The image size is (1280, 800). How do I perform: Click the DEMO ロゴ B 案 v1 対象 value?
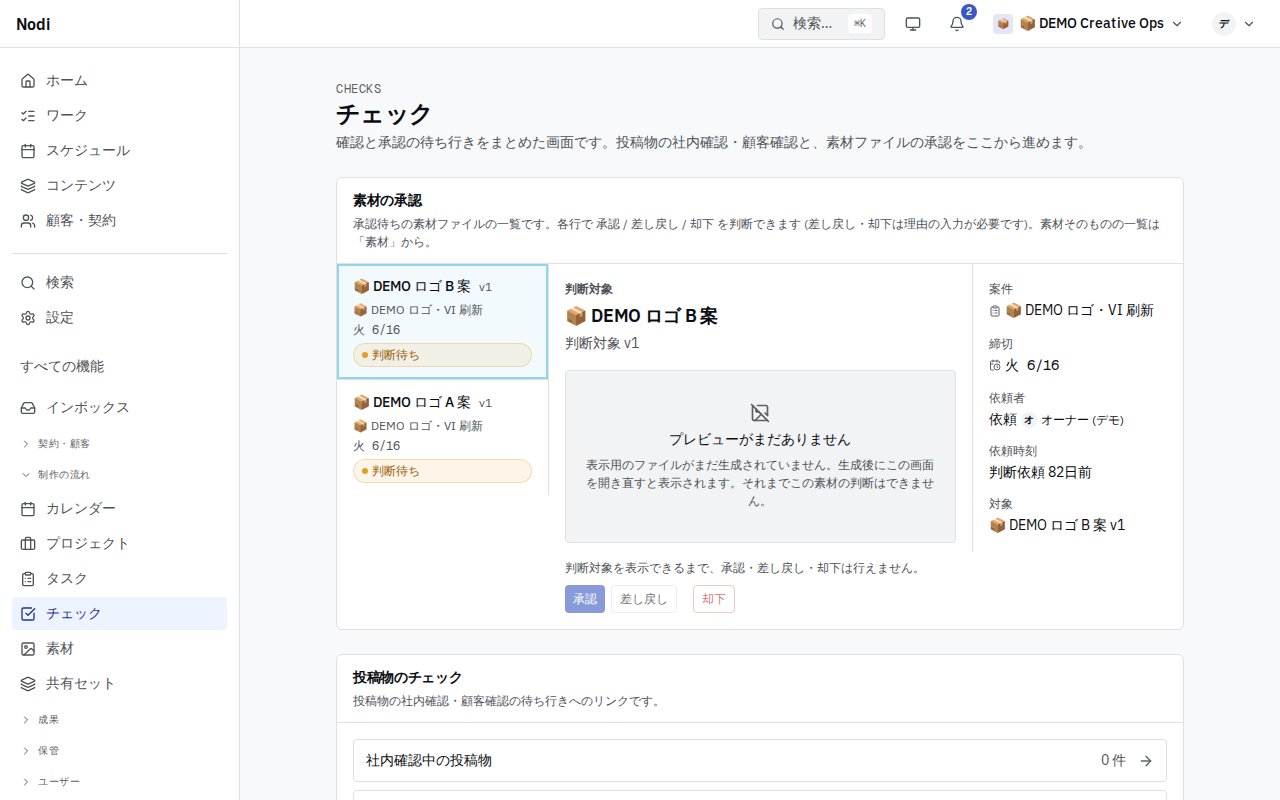click(x=1057, y=525)
